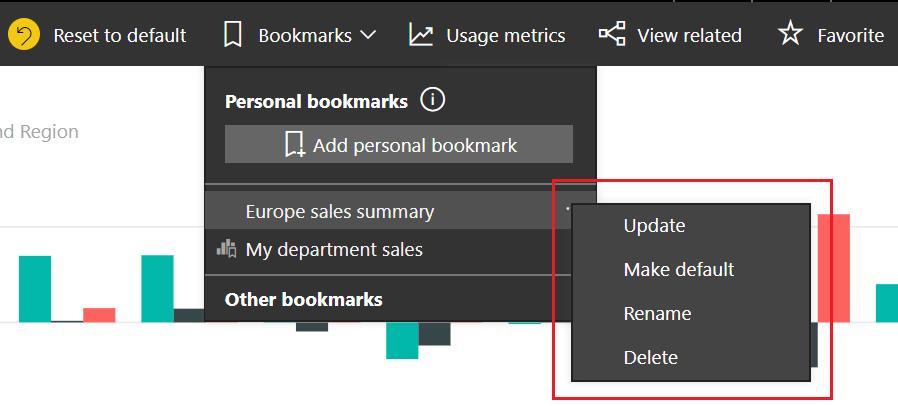898x406 pixels.
Task: Click the Personal bookmarks info icon
Action: [432, 100]
